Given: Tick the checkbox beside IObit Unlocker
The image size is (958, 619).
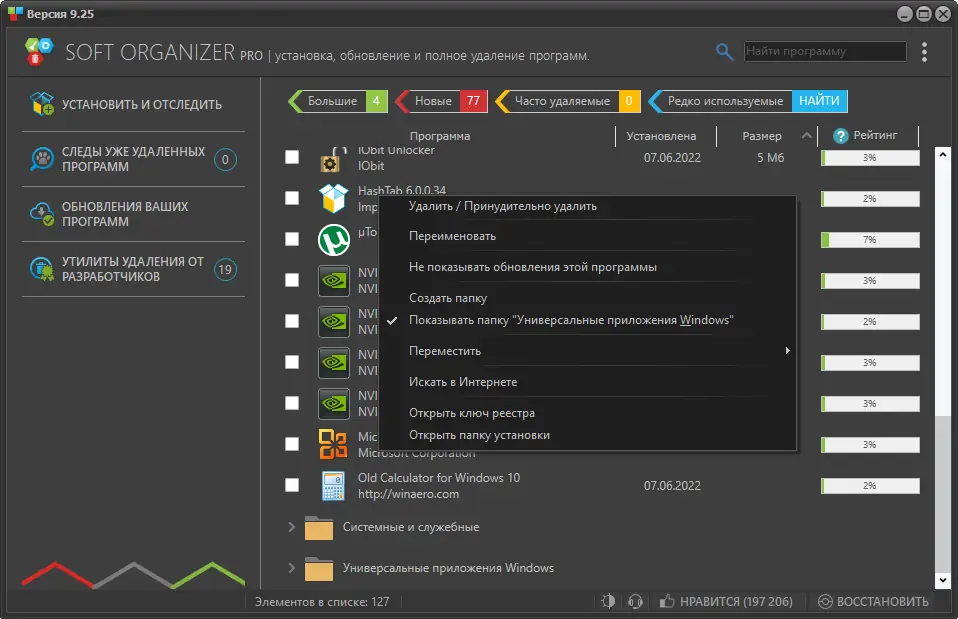Looking at the screenshot, I should click(292, 157).
